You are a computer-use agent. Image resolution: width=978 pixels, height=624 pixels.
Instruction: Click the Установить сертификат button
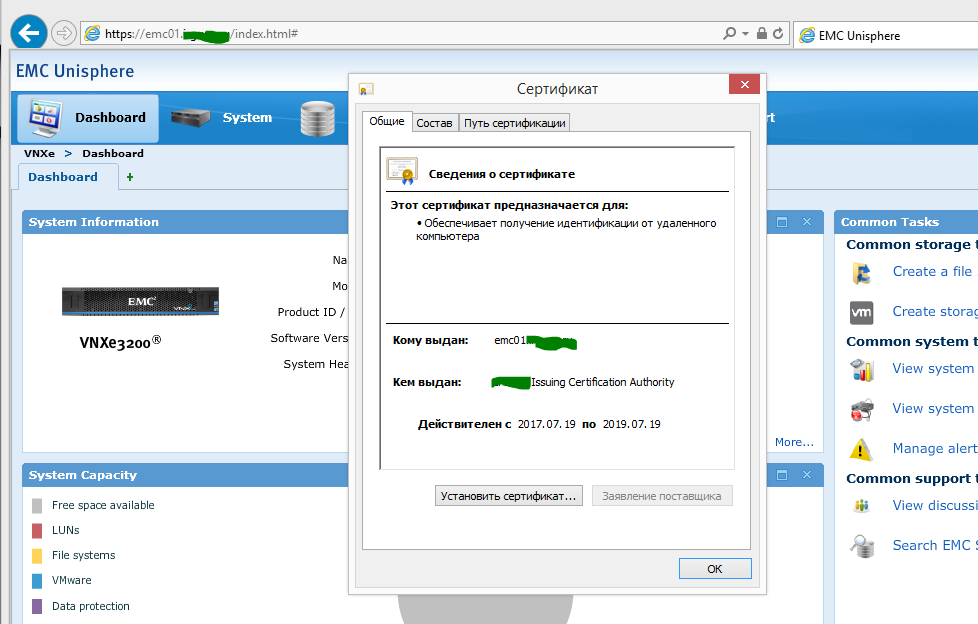click(508, 495)
